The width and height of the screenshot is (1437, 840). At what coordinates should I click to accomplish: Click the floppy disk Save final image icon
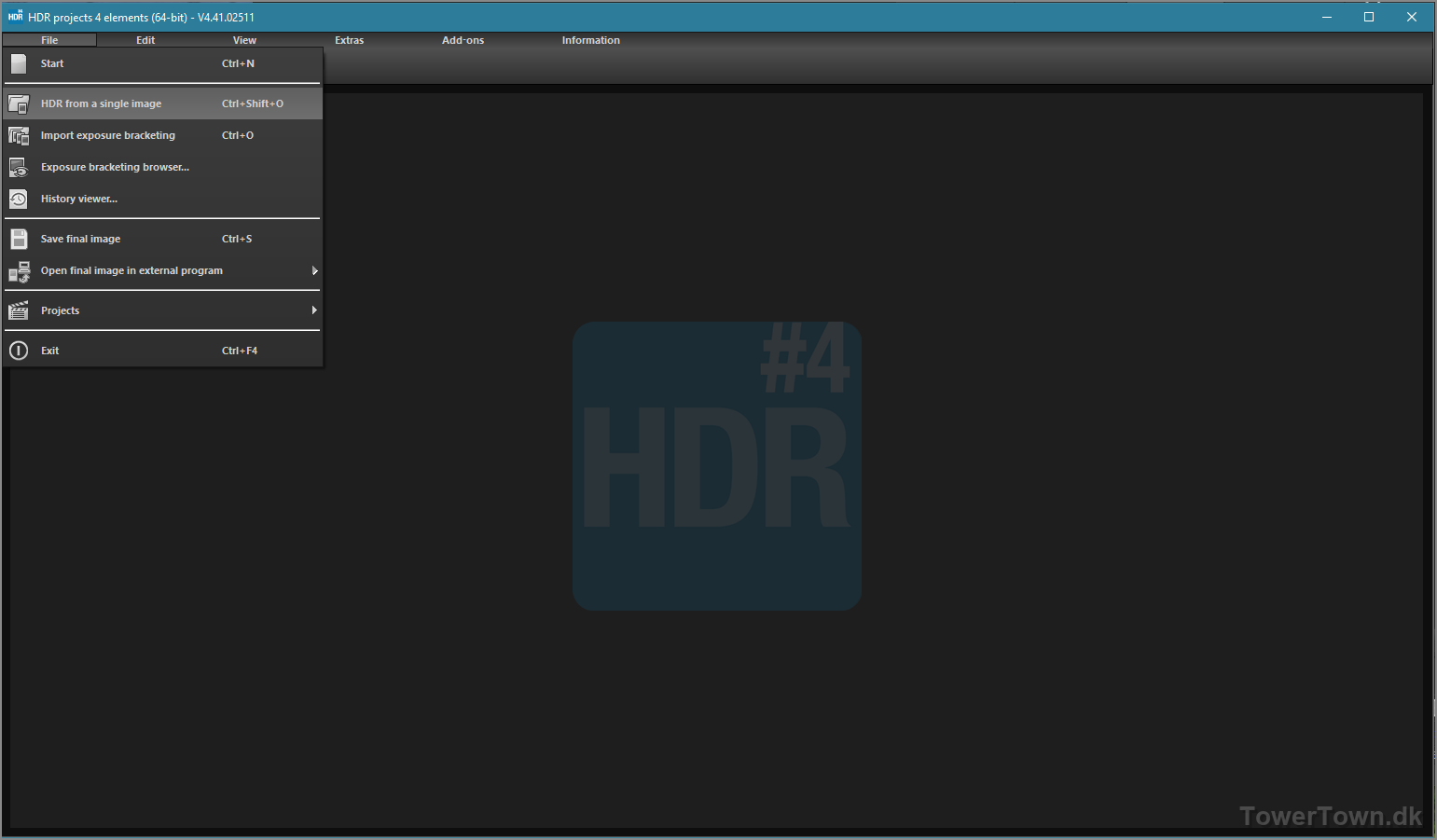(19, 240)
